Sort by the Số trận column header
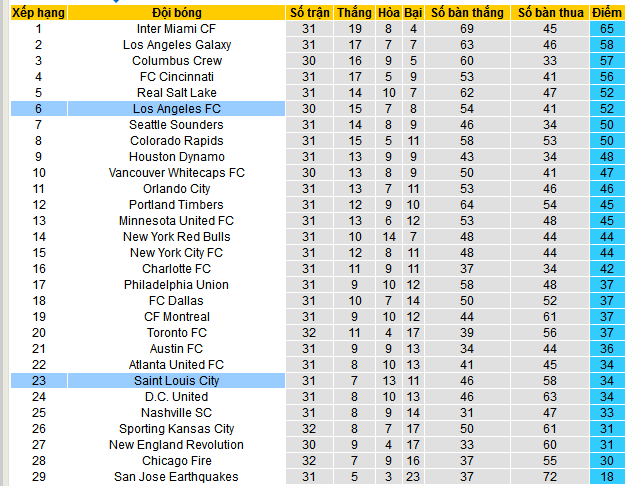 (x=309, y=13)
